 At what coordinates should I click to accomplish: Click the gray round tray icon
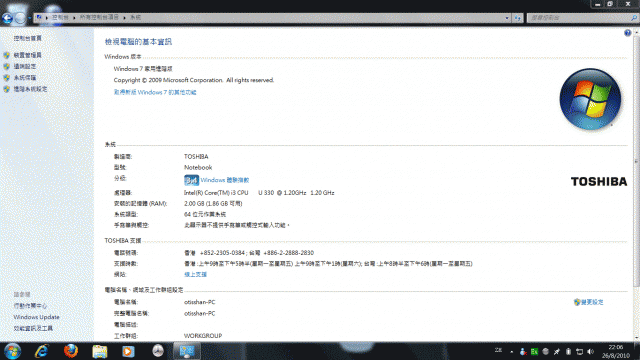[545, 351]
